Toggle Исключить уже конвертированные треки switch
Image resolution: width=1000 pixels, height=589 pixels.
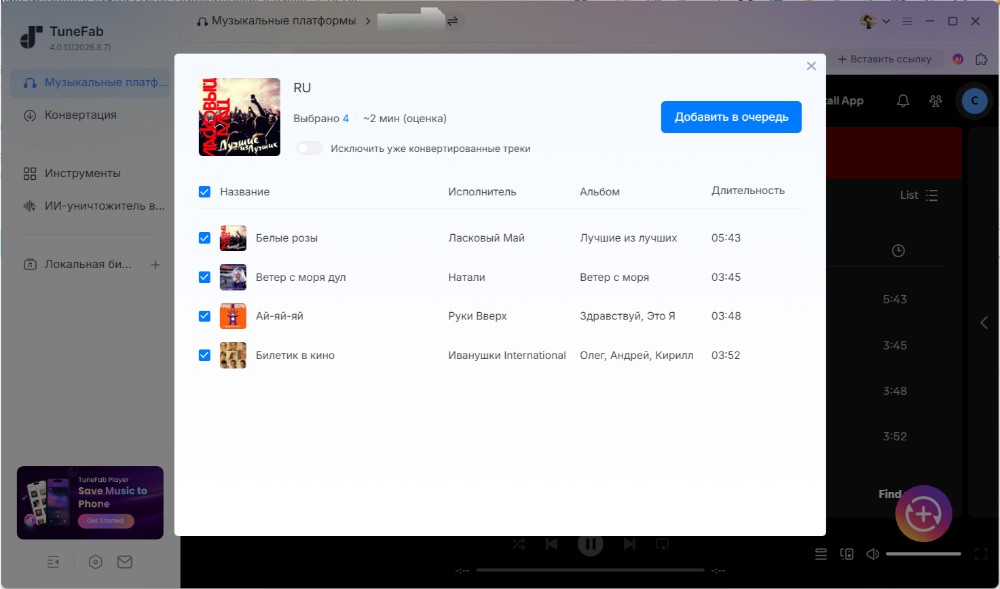pos(309,149)
